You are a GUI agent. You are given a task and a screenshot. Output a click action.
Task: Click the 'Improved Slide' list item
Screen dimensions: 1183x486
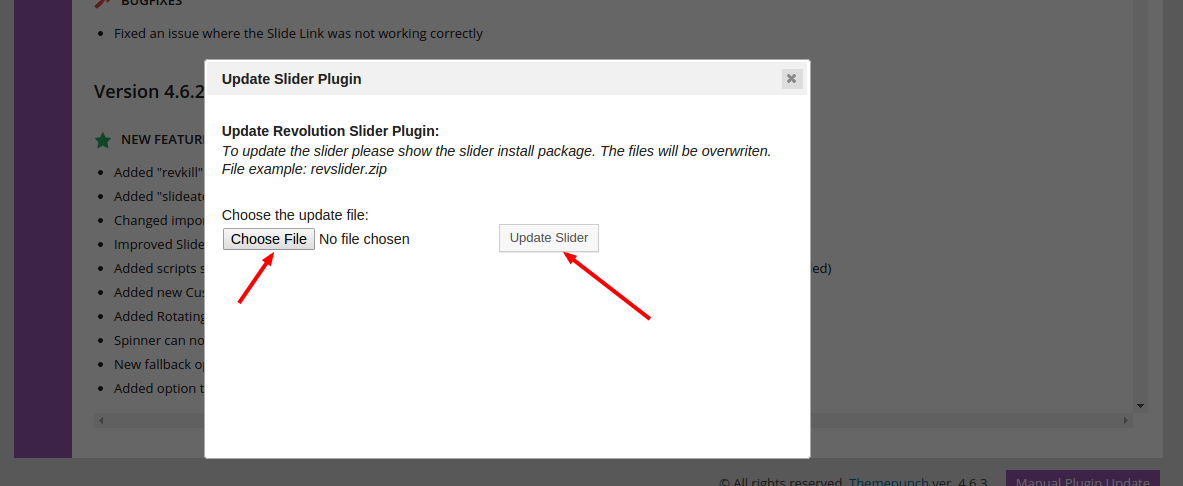pyautogui.click(x=159, y=245)
